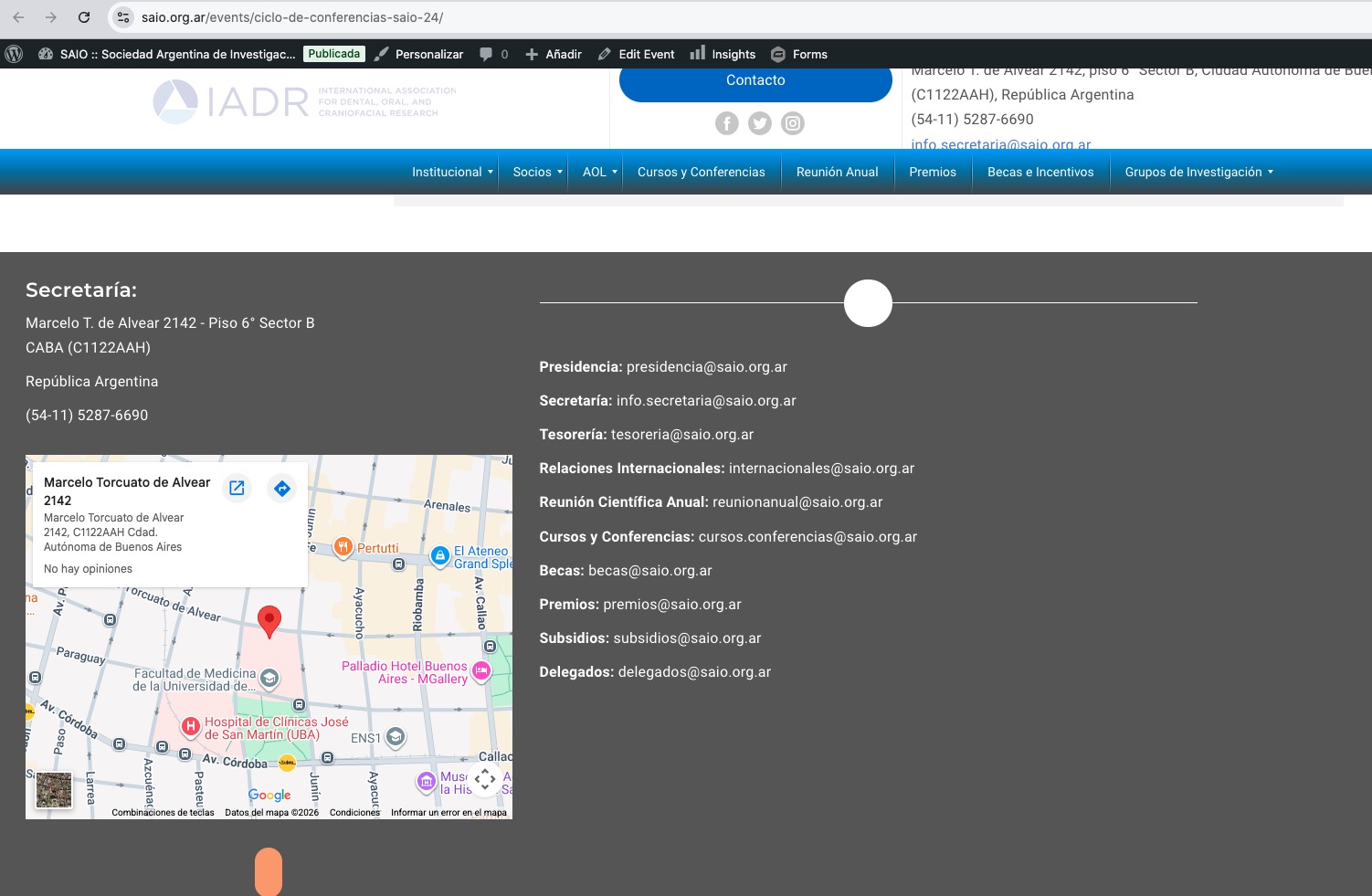Viewport: 1372px width, 896px height.
Task: Click the browser reload icon
Action: tap(84, 17)
